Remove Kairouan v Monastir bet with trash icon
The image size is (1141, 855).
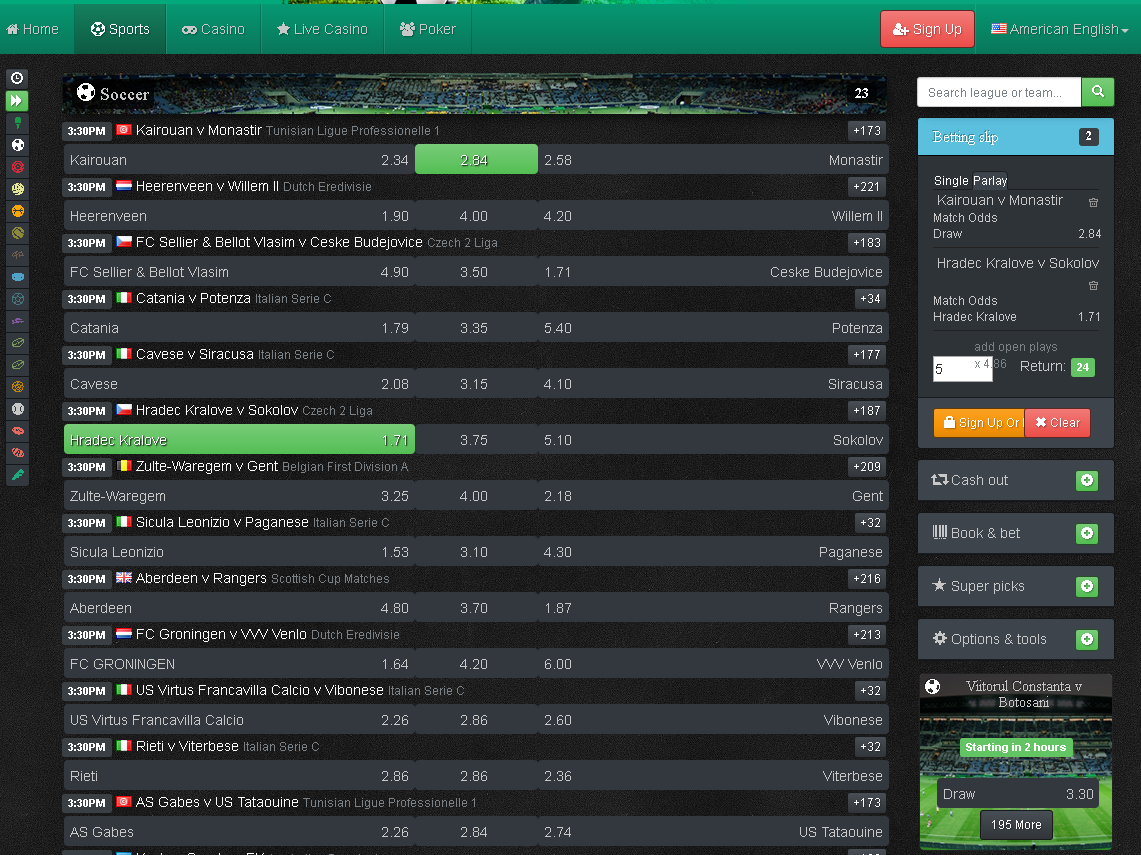[x=1093, y=202]
